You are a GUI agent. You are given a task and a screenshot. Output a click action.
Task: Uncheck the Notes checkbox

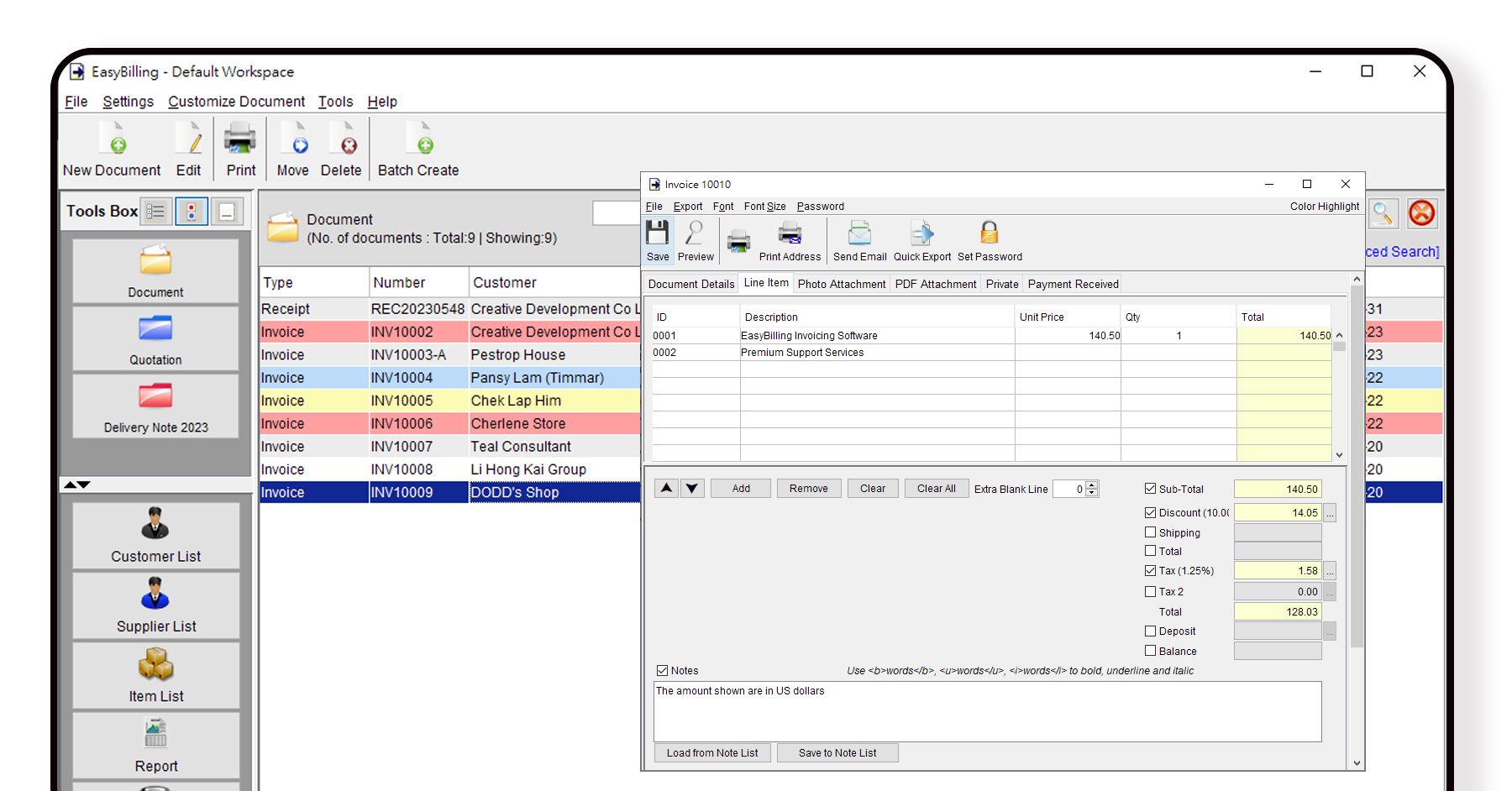(663, 670)
